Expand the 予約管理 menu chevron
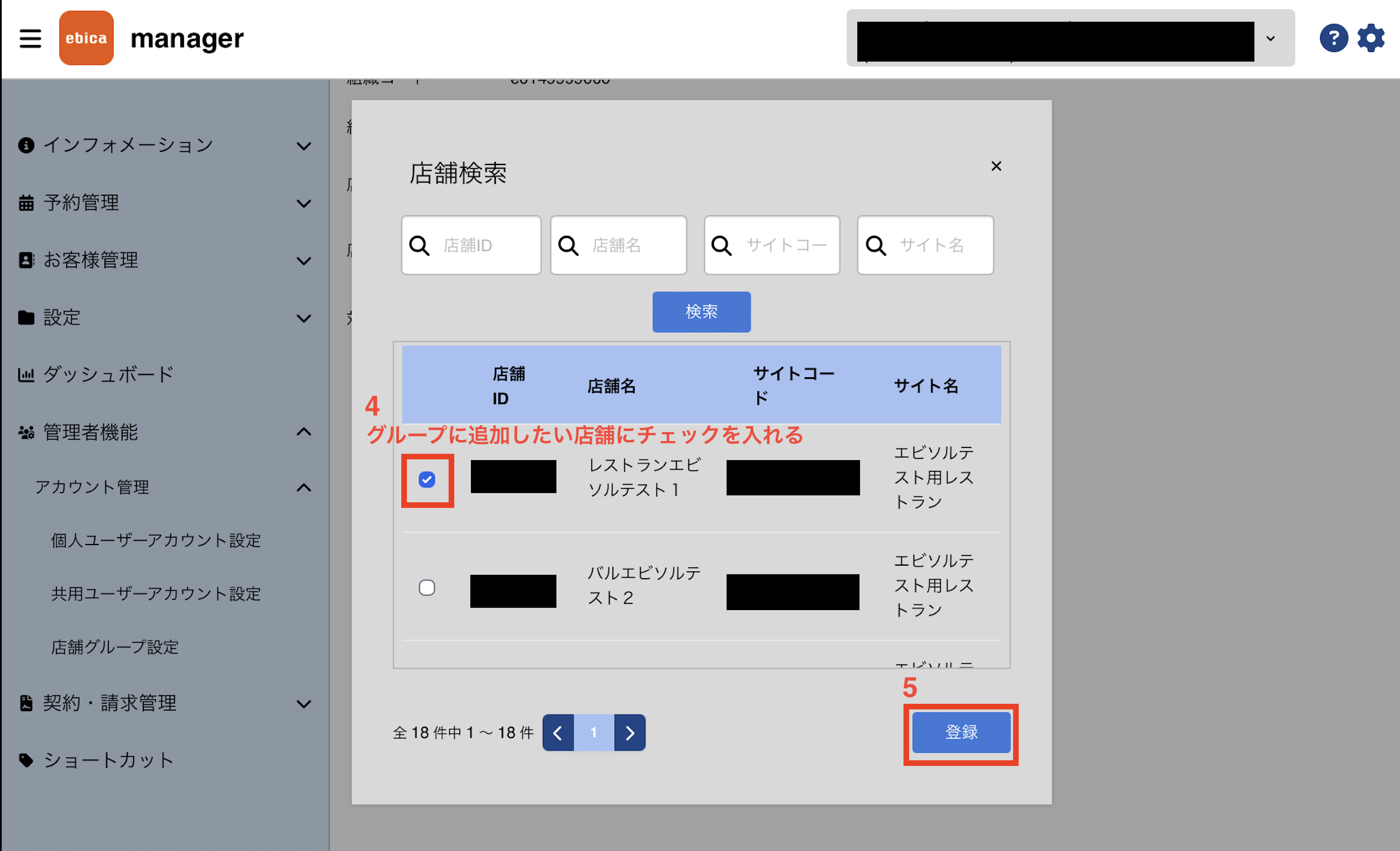Image resolution: width=1400 pixels, height=851 pixels. (304, 204)
